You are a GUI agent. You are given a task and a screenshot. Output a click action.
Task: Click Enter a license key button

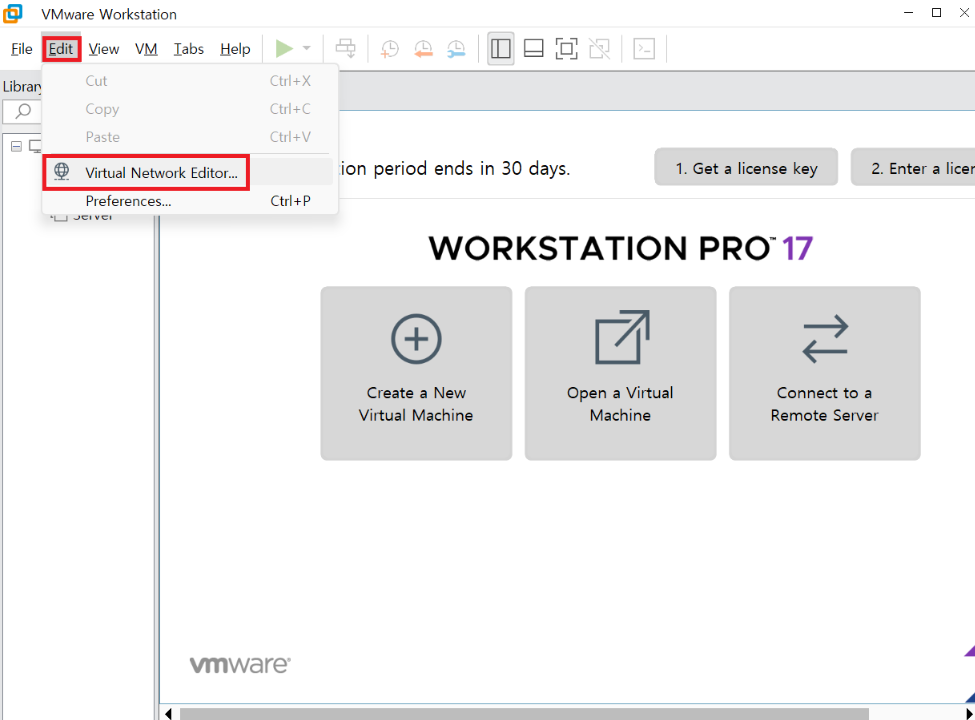point(913,168)
